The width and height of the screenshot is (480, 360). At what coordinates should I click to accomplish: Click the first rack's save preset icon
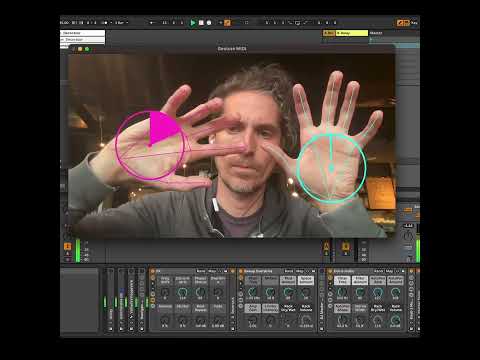tap(226, 271)
